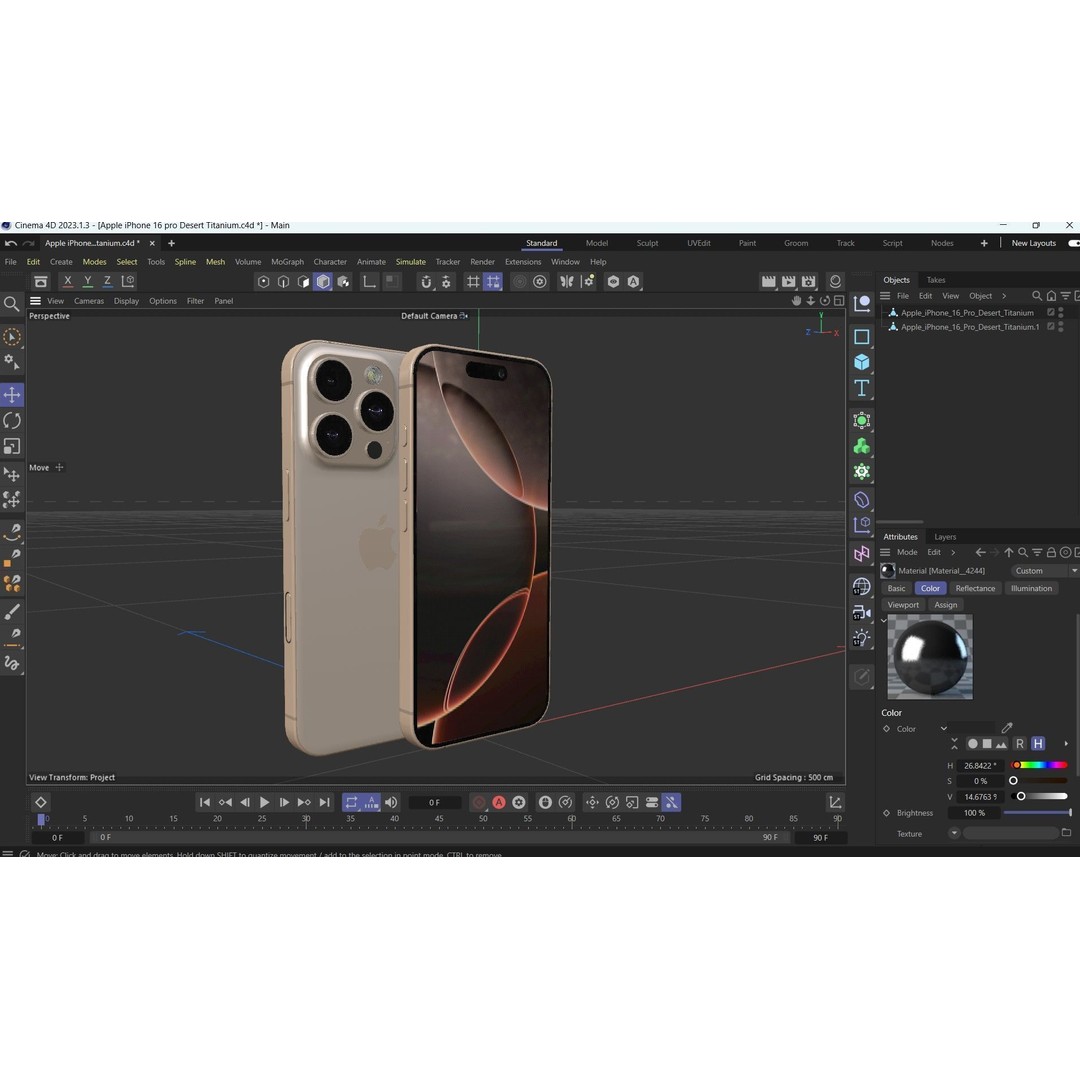Expand color options right arrow
This screenshot has height=1080, width=1080.
pos(1066,744)
